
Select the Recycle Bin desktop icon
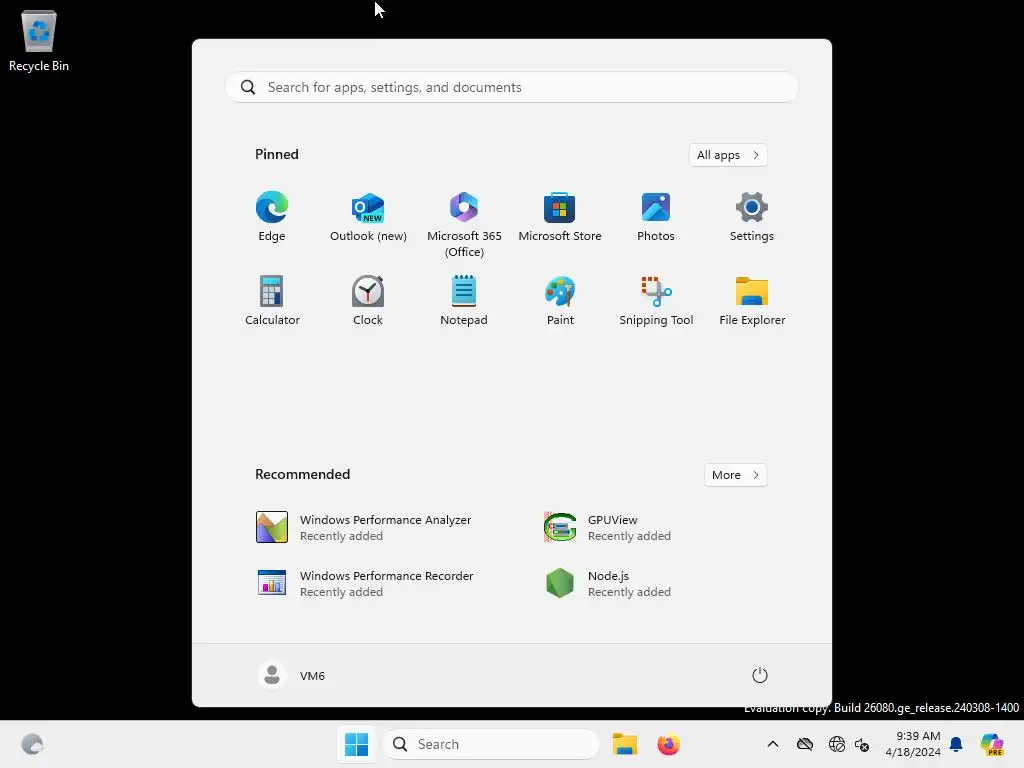39,40
